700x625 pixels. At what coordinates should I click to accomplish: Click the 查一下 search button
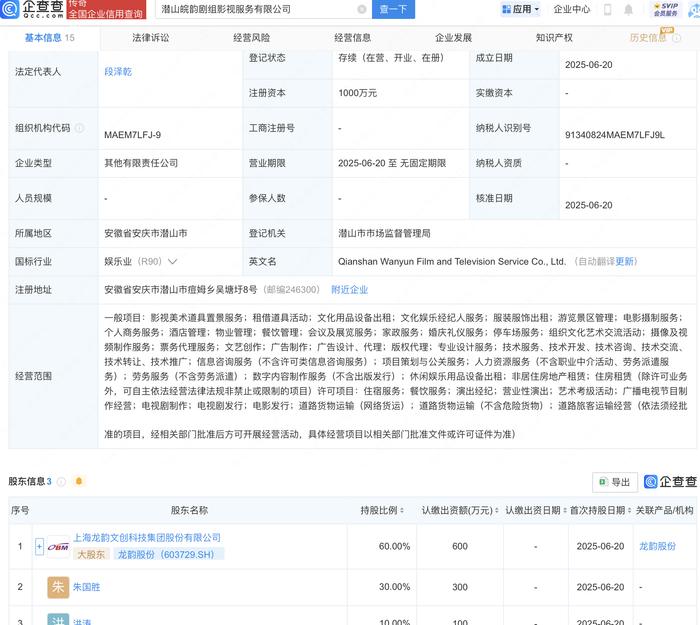(x=393, y=9)
